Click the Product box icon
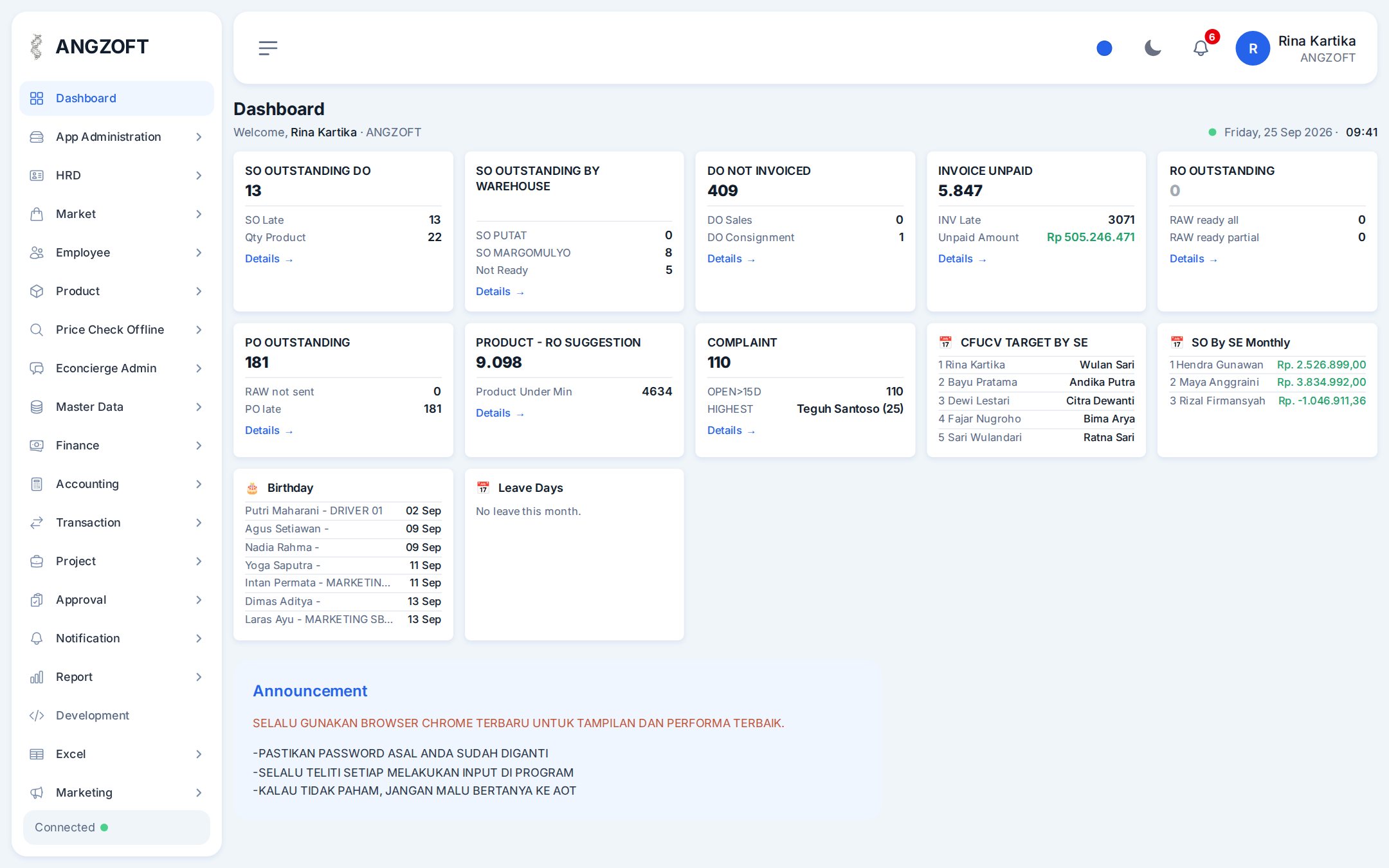 pyautogui.click(x=37, y=291)
